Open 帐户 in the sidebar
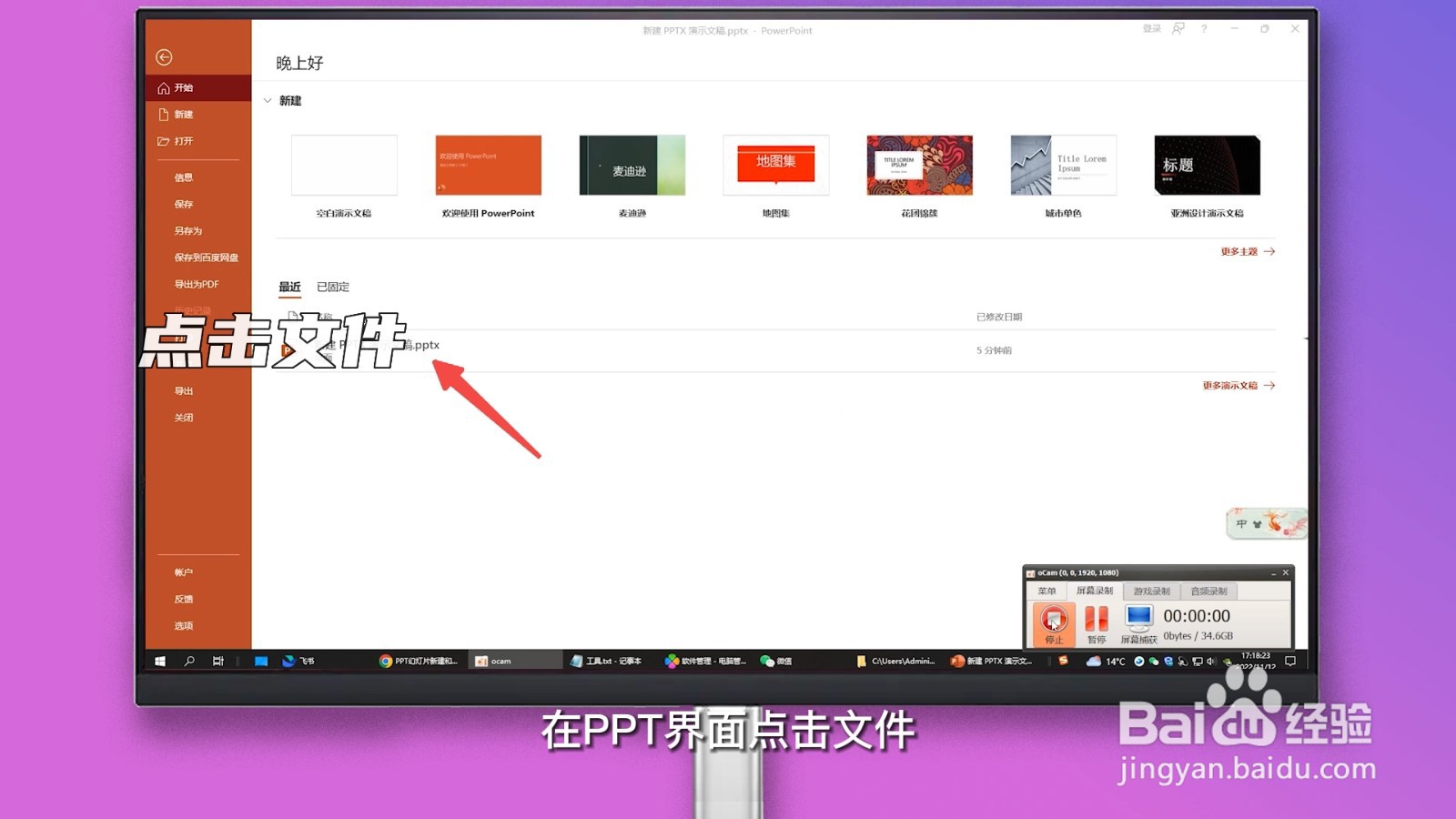The height and width of the screenshot is (819, 1456). point(184,572)
